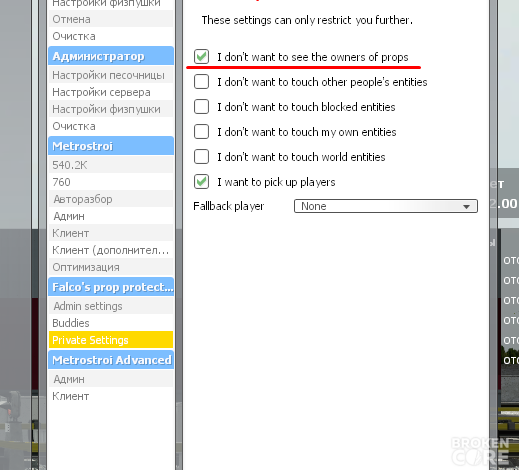Collapse the Metrostroi Advanced category header
Image resolution: width=519 pixels, height=470 pixels.
point(111,360)
